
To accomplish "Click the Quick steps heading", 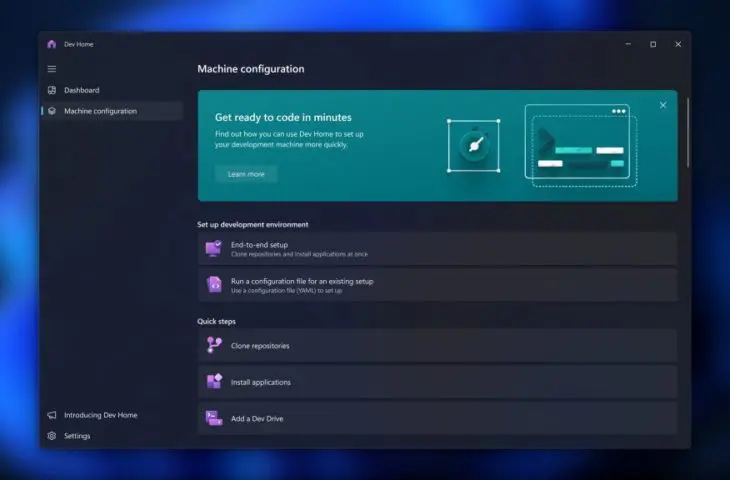I will [216, 321].
